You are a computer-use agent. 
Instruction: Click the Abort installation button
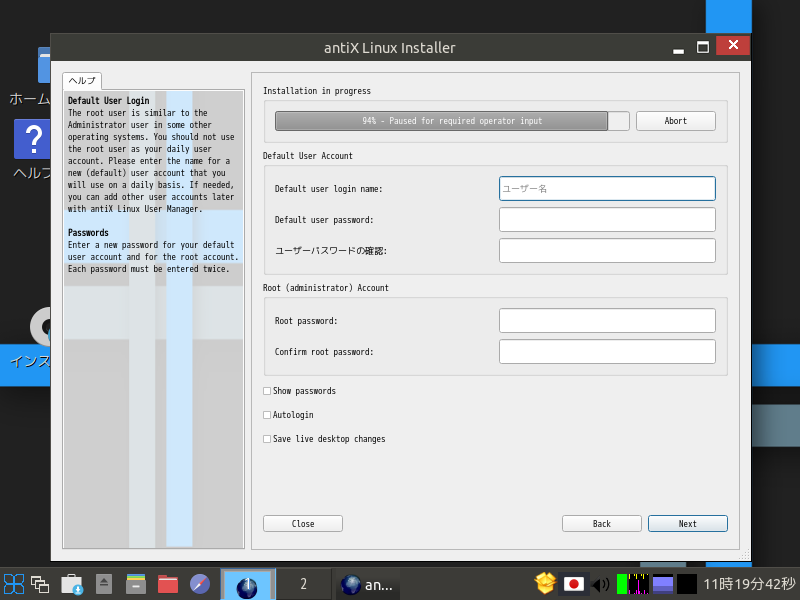(x=676, y=121)
